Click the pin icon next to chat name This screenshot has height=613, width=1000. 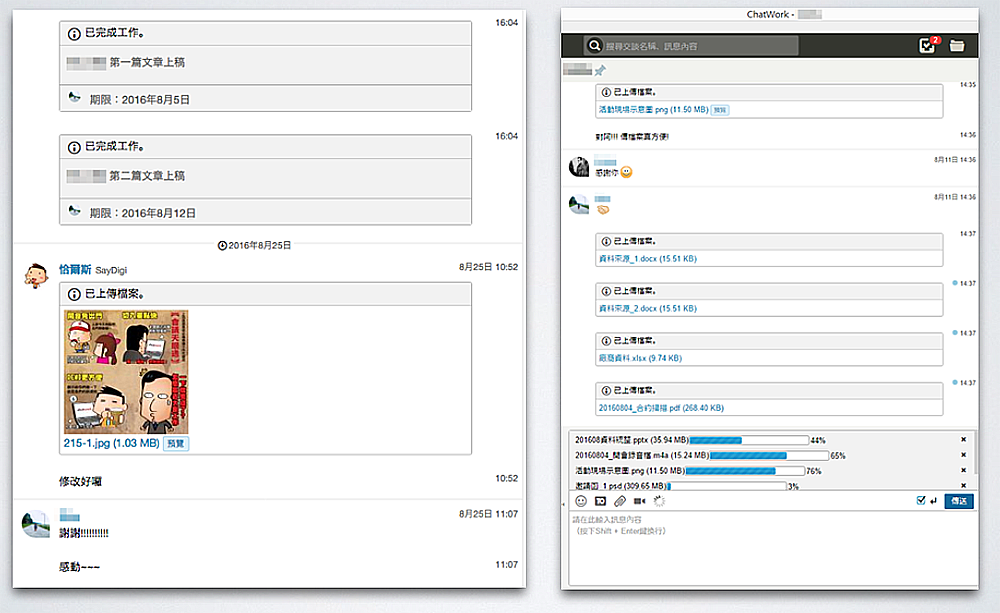coord(600,71)
